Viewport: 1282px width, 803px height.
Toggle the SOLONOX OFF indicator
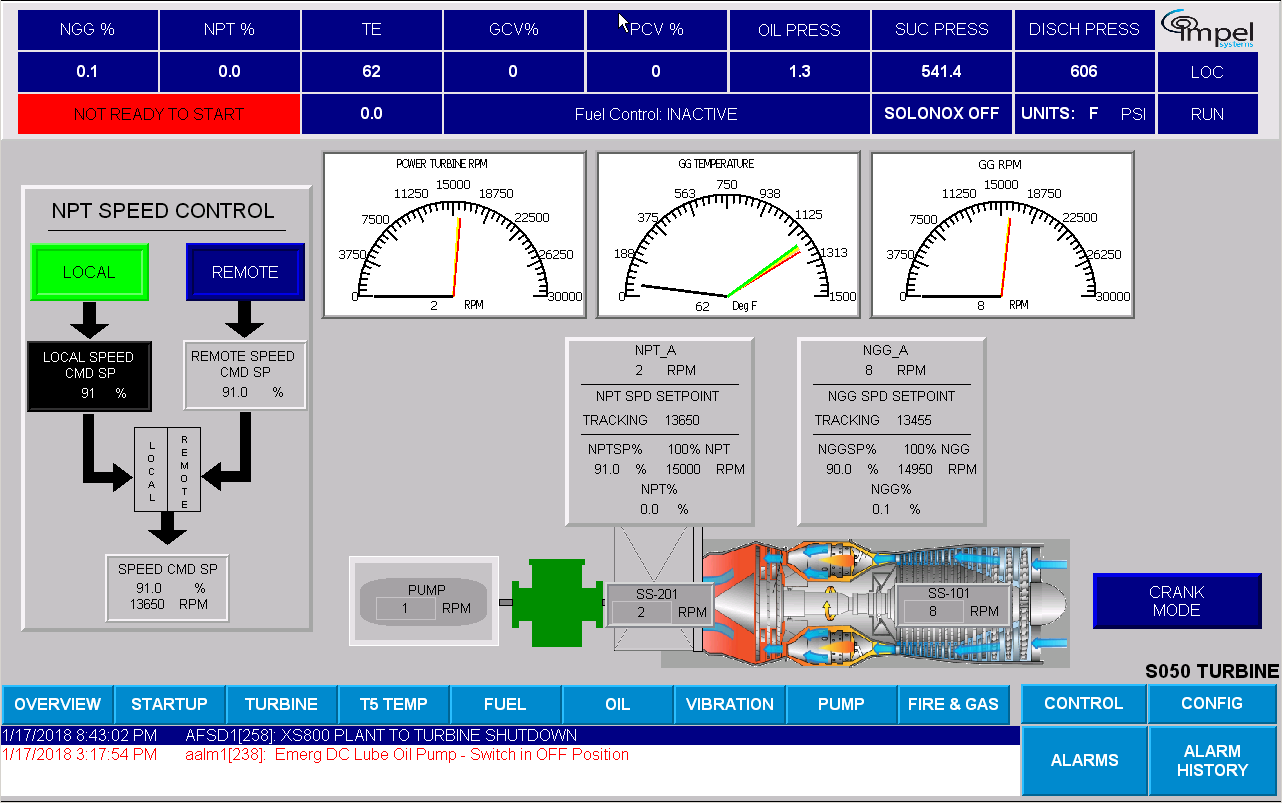tap(941, 114)
